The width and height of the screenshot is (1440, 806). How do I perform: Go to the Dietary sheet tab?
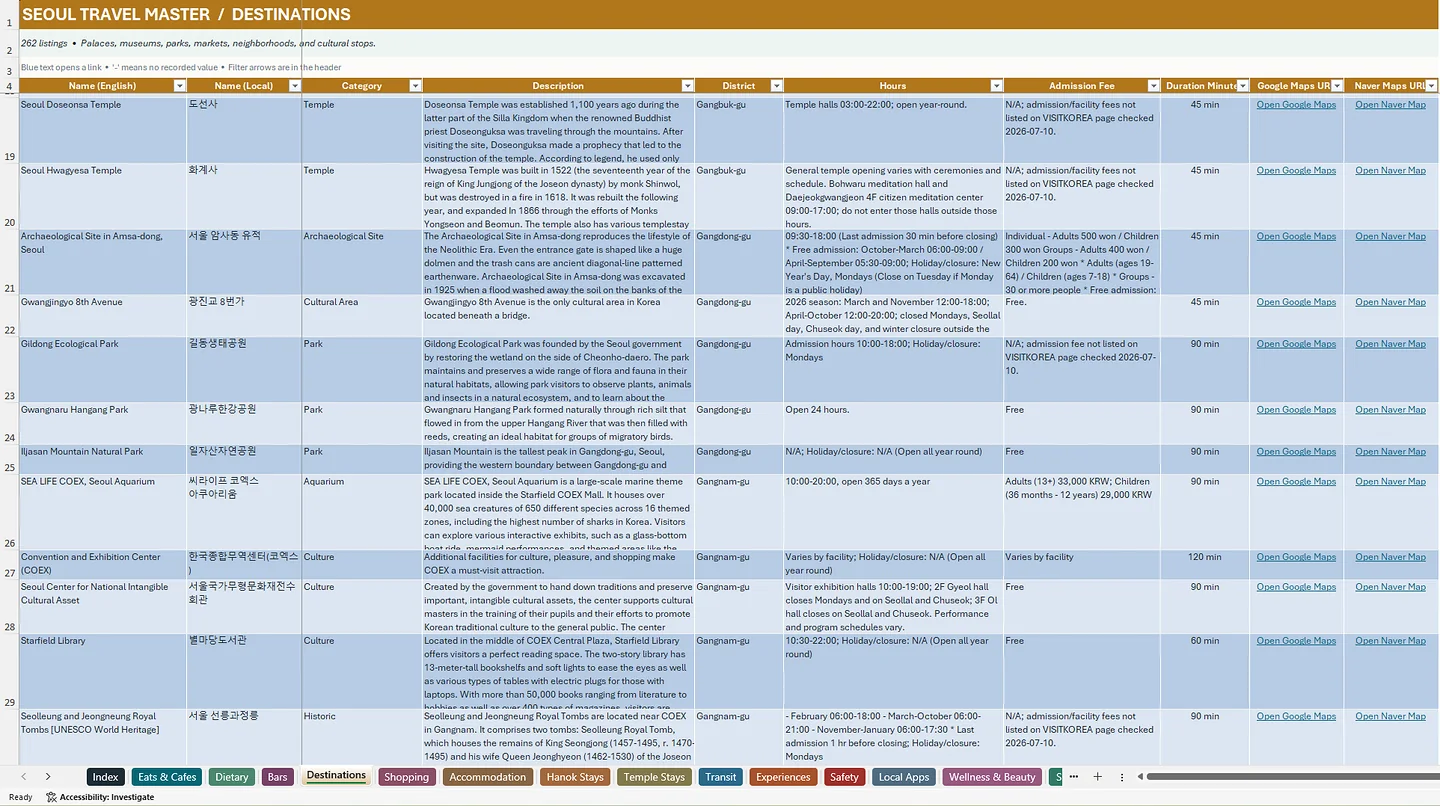pyautogui.click(x=232, y=777)
